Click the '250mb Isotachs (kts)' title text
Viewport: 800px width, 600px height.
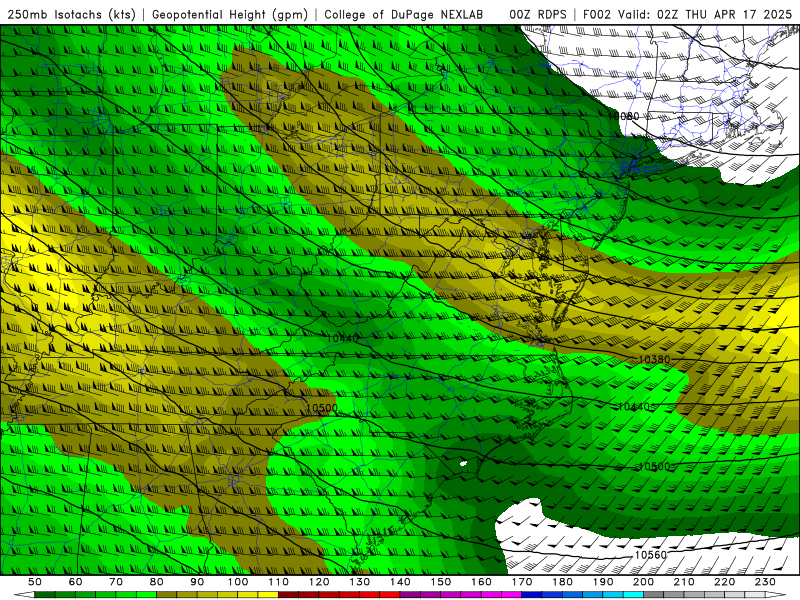tap(71, 14)
